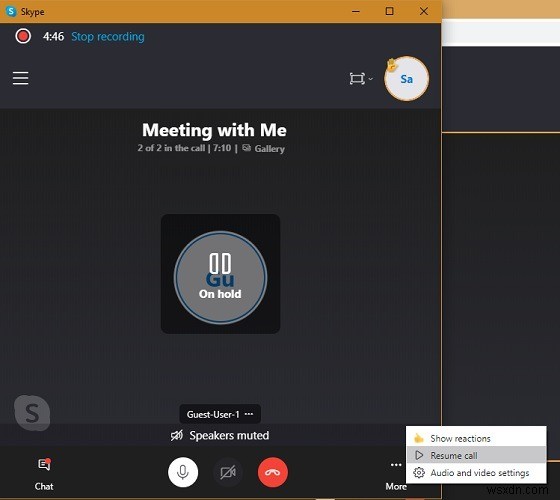Open the view layout switcher dropdown
Image resolution: width=560 pixels, height=500 pixels.
click(361, 79)
